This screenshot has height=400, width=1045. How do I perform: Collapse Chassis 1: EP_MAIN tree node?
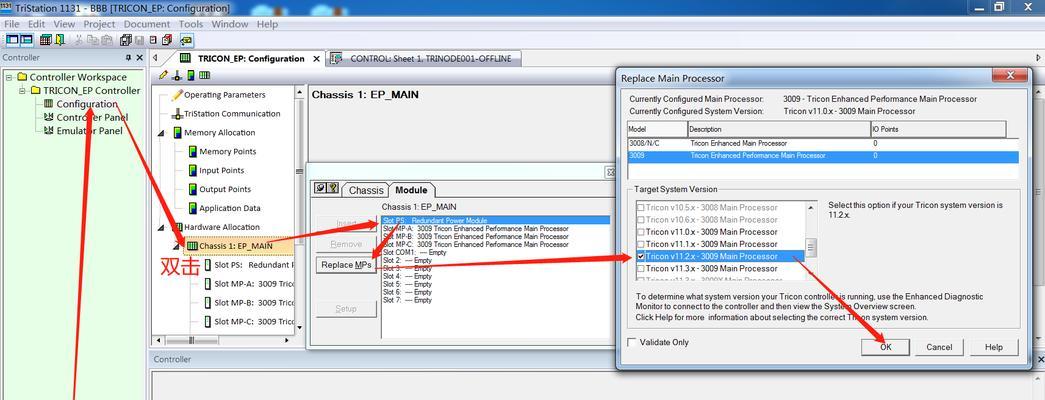(x=177, y=246)
